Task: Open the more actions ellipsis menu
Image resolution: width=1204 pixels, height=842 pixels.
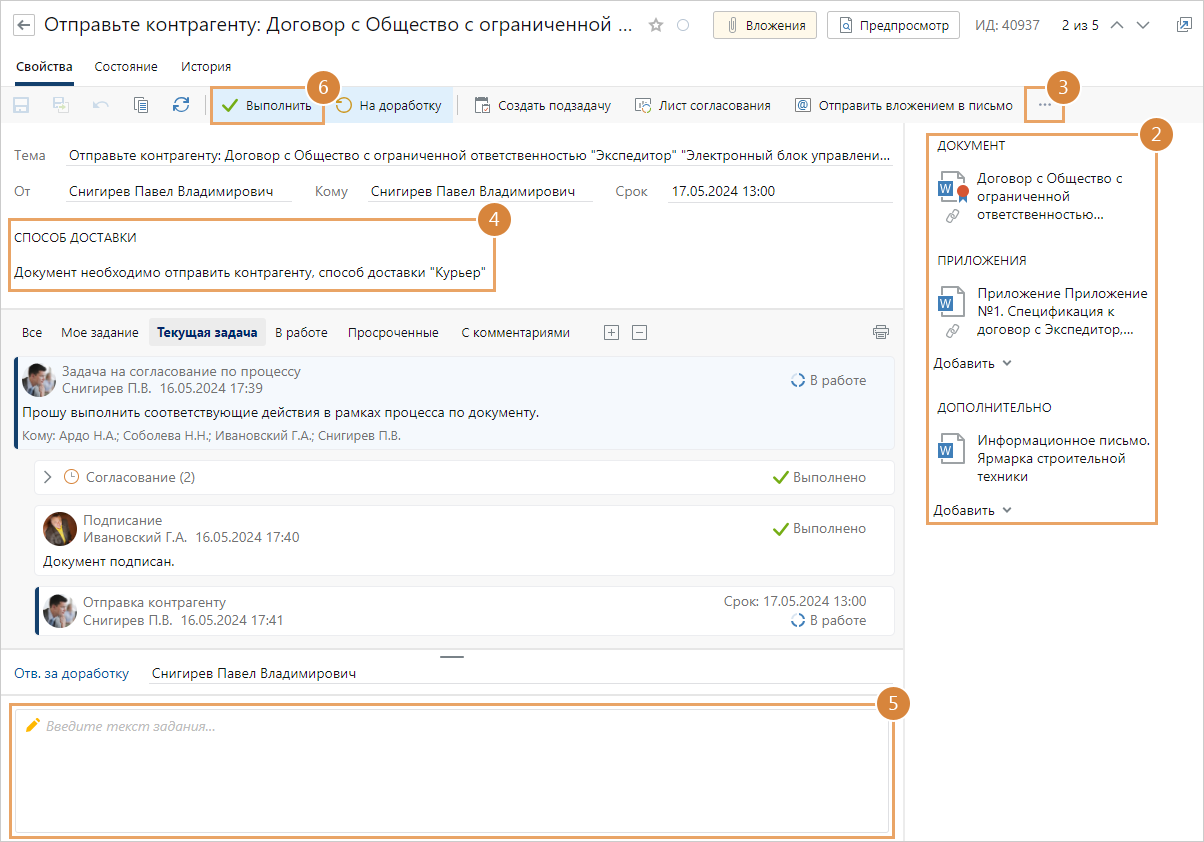Action: (1045, 105)
